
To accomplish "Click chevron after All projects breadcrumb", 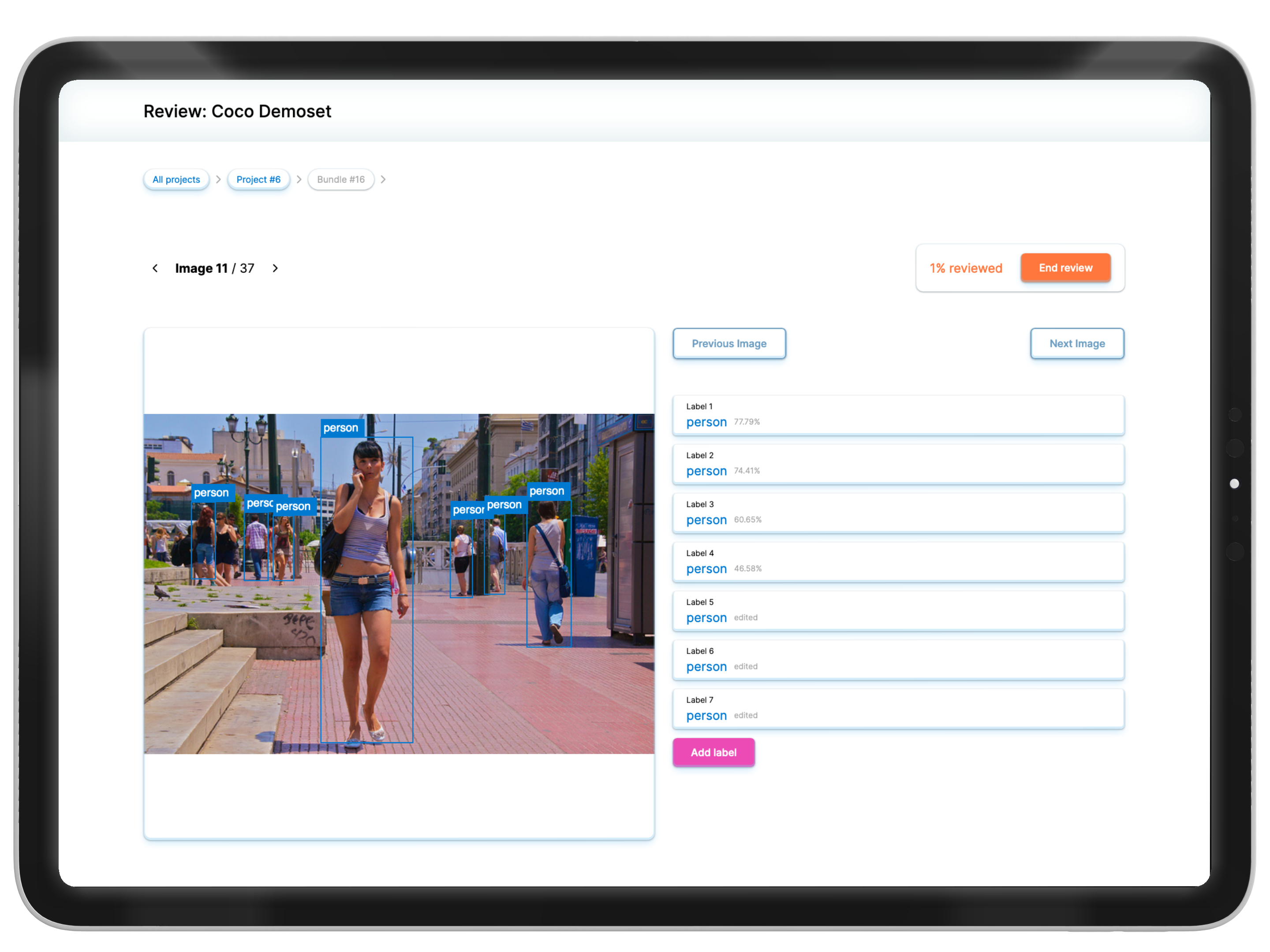I will pos(218,180).
